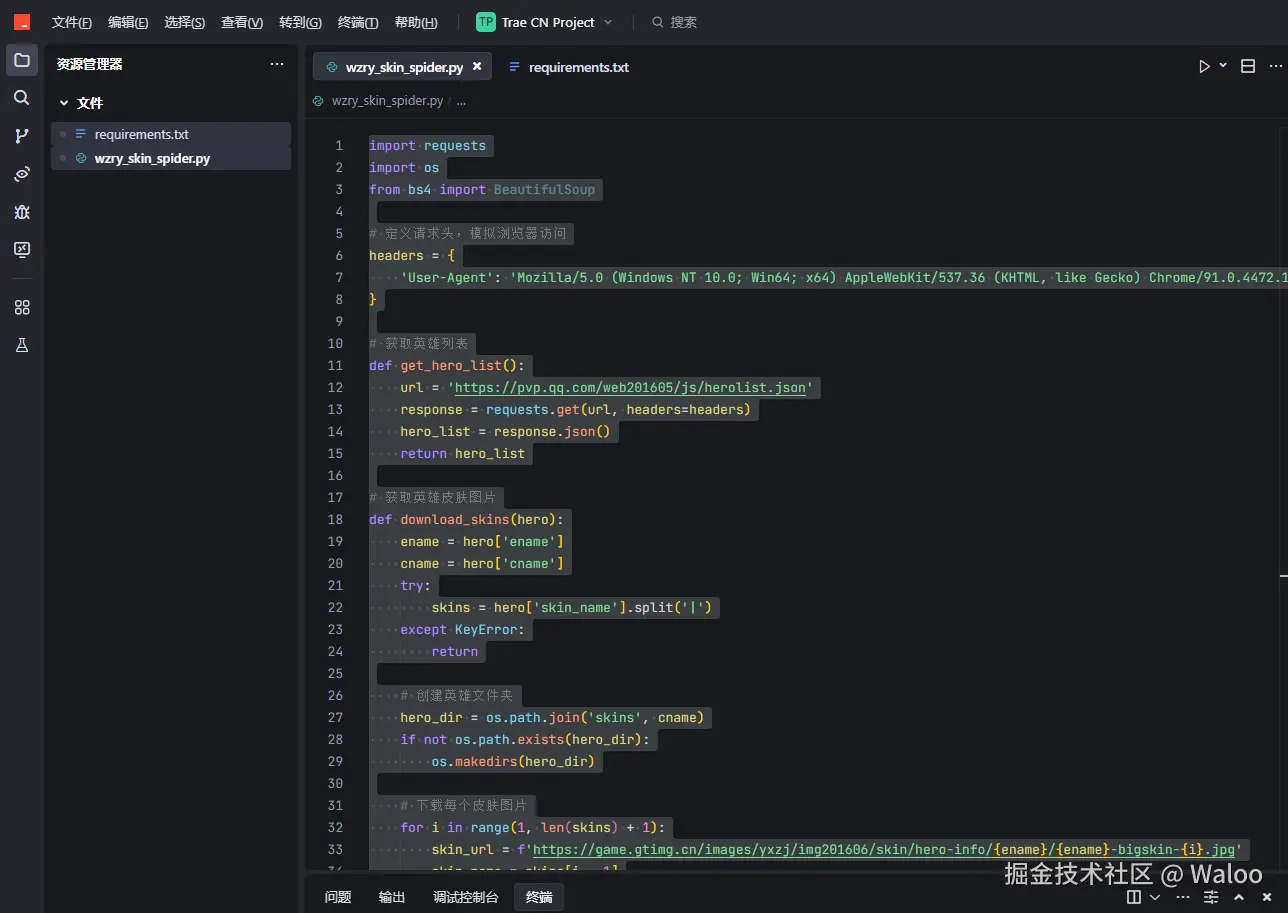
Task: Click the split editor layout icon
Action: (x=1247, y=66)
